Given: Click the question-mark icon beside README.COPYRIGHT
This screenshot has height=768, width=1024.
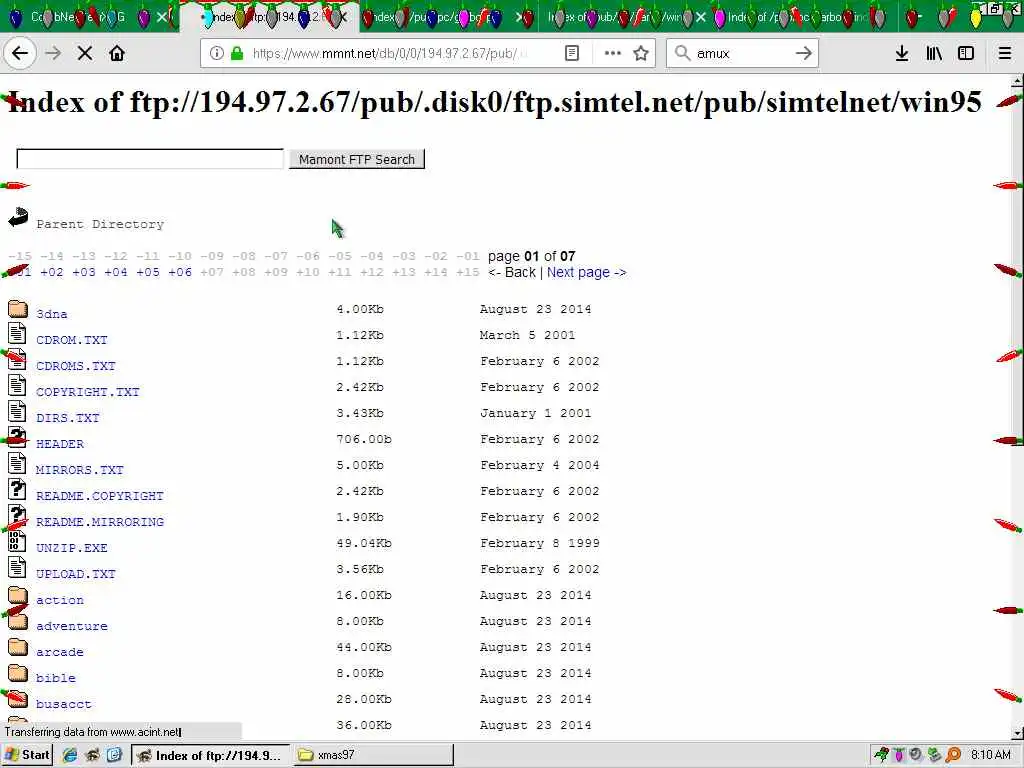Looking at the screenshot, I should (17, 490).
